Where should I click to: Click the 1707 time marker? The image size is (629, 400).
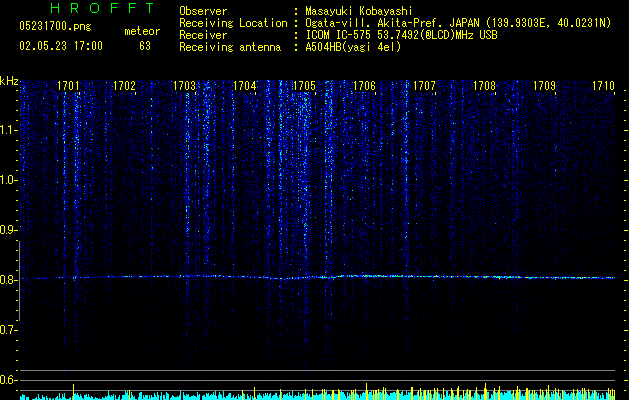click(424, 86)
